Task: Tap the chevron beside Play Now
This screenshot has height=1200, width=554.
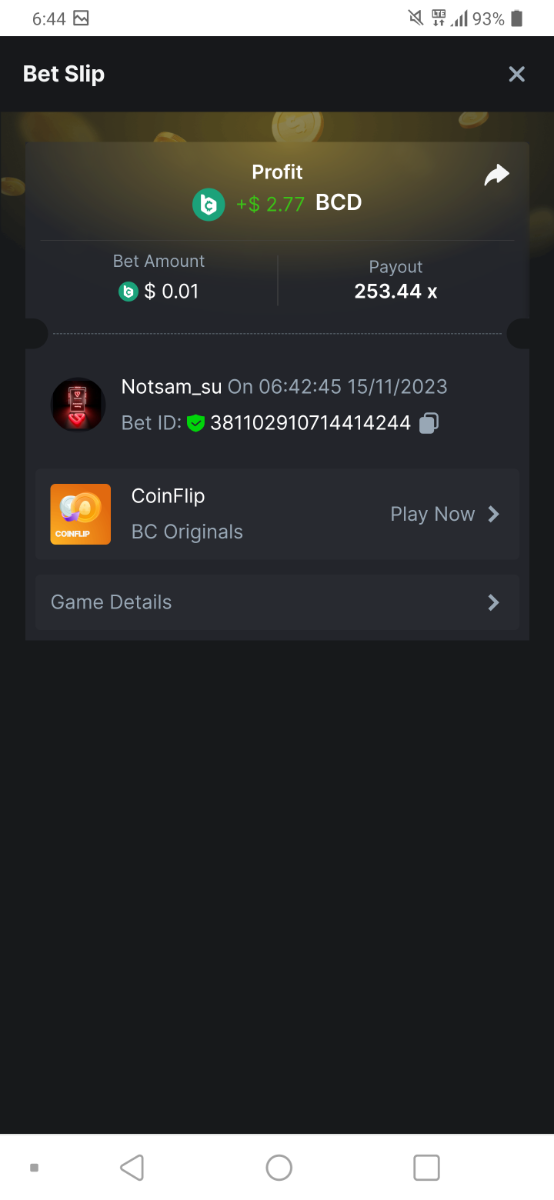Action: coord(493,514)
